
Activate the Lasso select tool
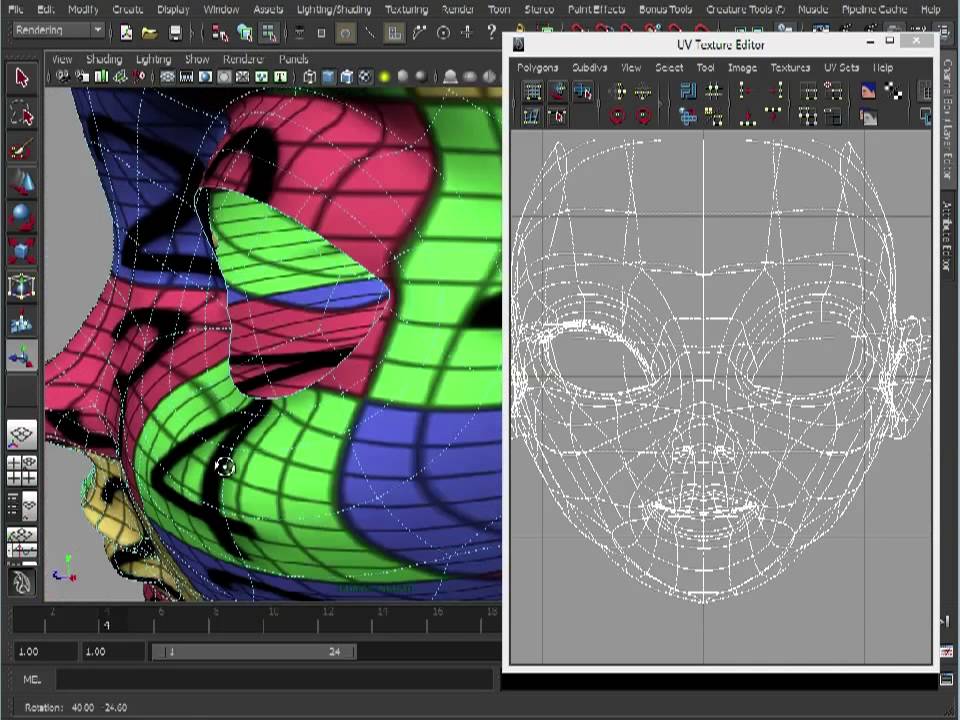pos(21,113)
